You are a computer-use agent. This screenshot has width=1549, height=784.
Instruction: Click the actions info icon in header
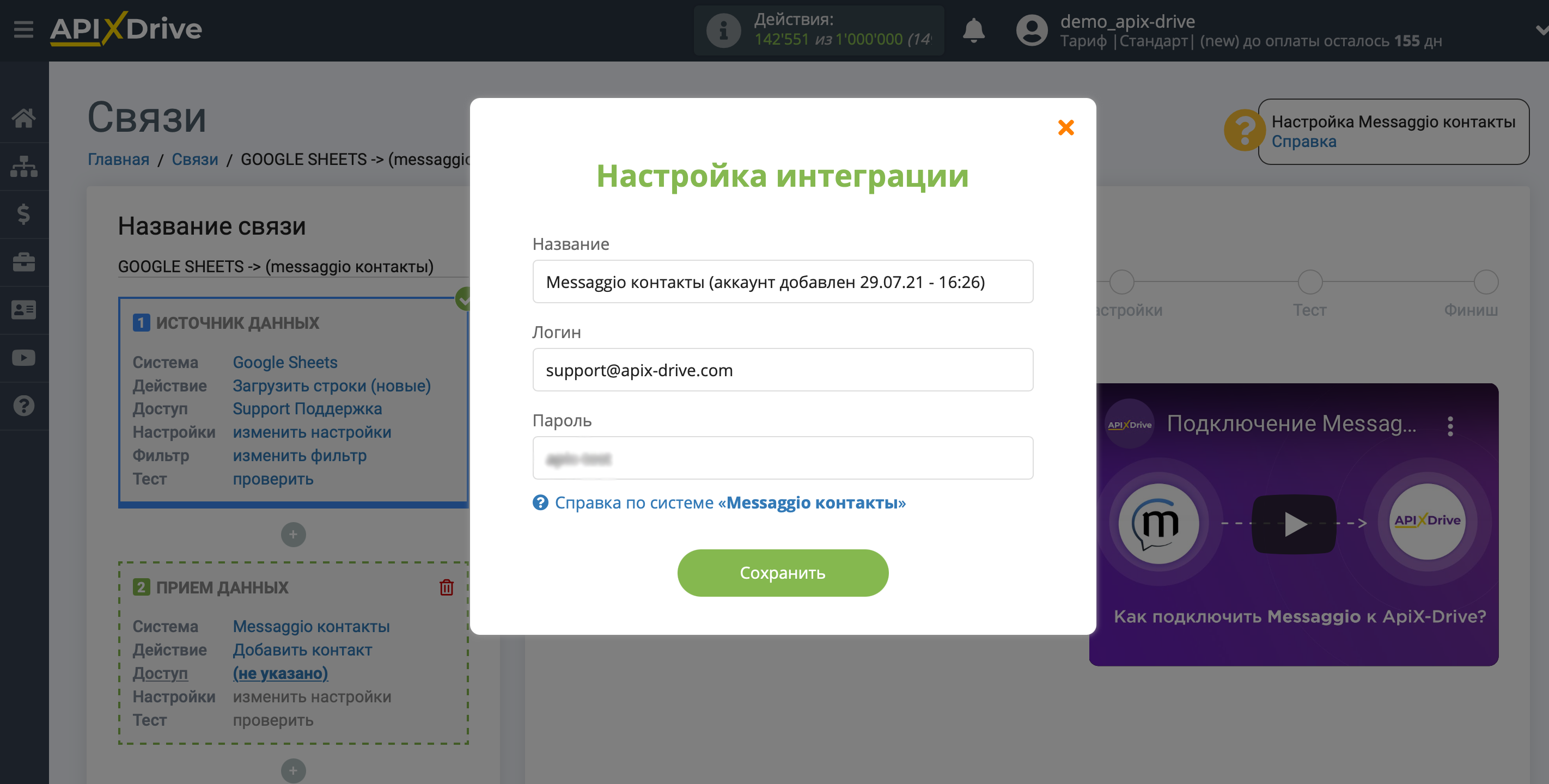pos(723,30)
